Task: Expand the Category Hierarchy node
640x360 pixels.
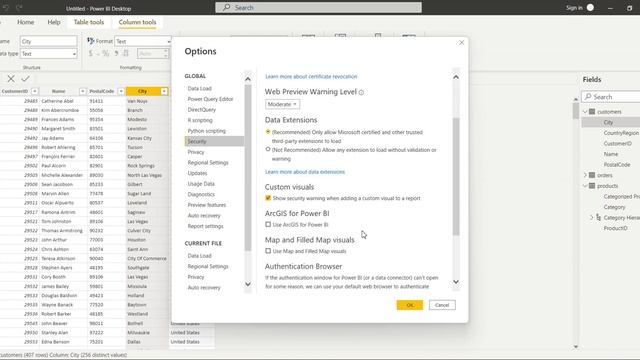Action: (x=591, y=218)
